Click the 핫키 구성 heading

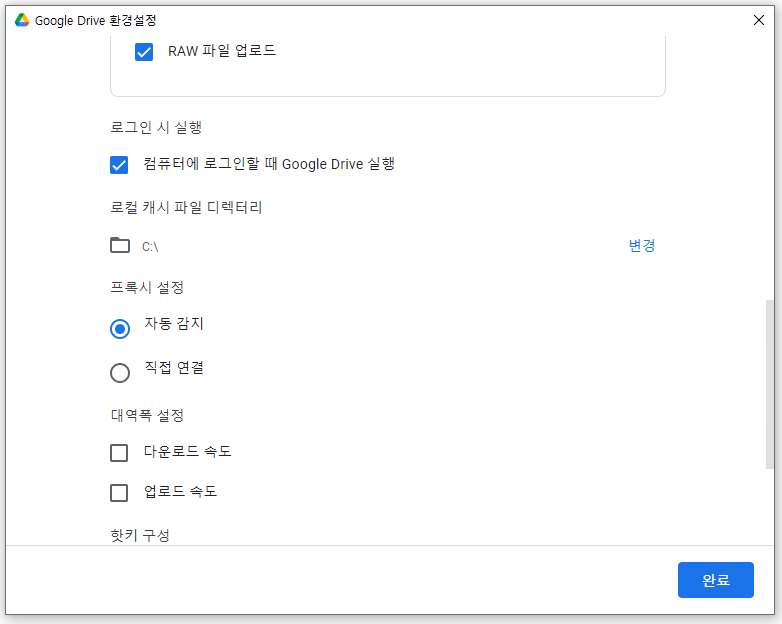coord(140,535)
